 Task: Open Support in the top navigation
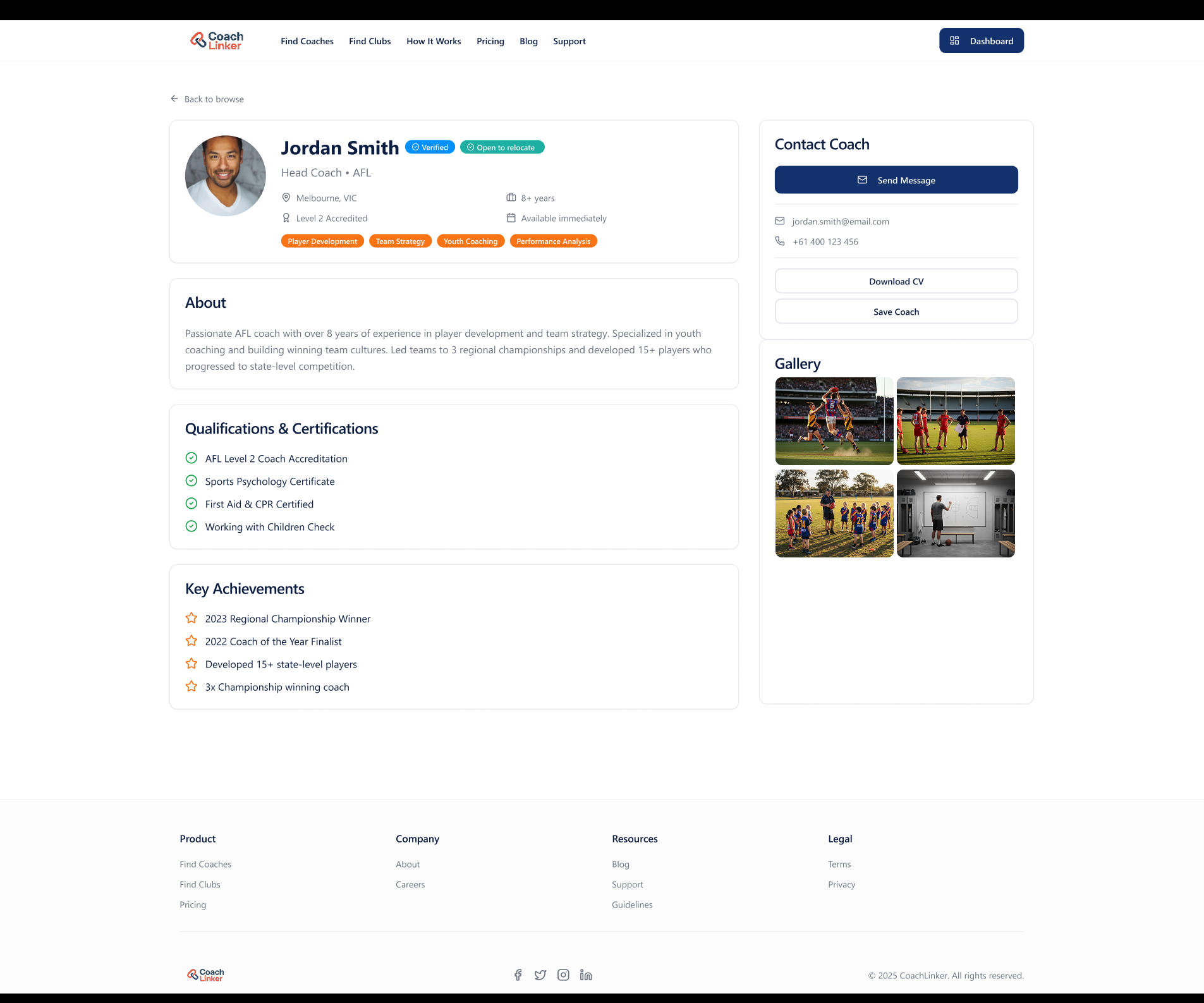pos(569,41)
